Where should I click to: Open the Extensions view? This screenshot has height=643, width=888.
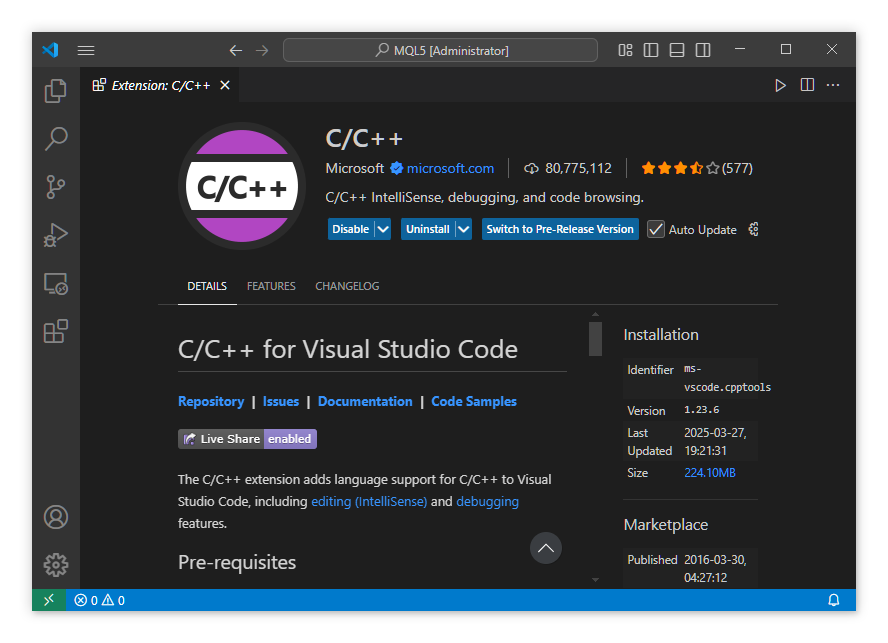click(56, 331)
